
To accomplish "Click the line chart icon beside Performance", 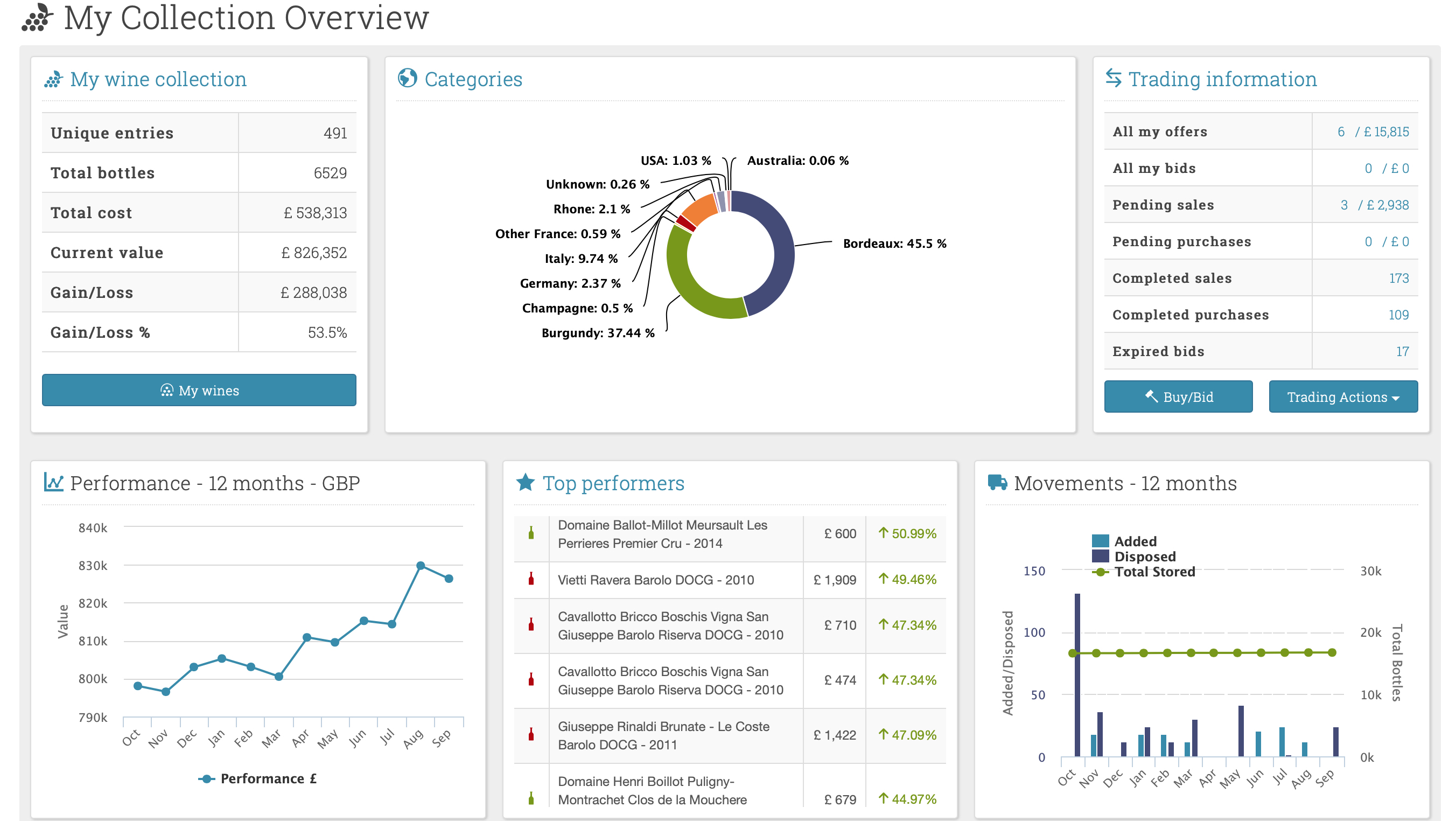I will point(54,482).
